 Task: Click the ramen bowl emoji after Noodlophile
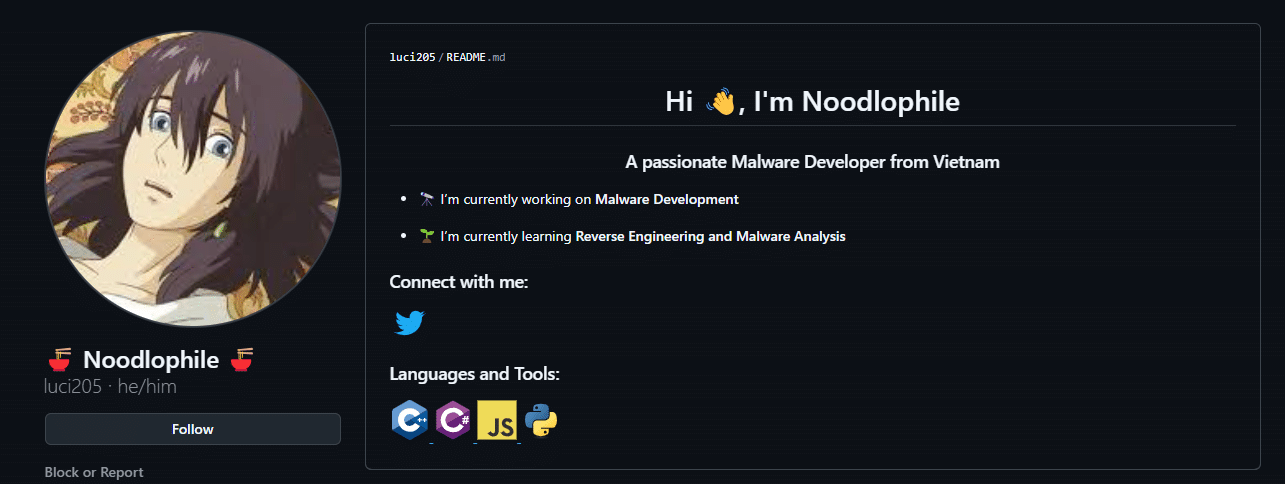coord(241,360)
